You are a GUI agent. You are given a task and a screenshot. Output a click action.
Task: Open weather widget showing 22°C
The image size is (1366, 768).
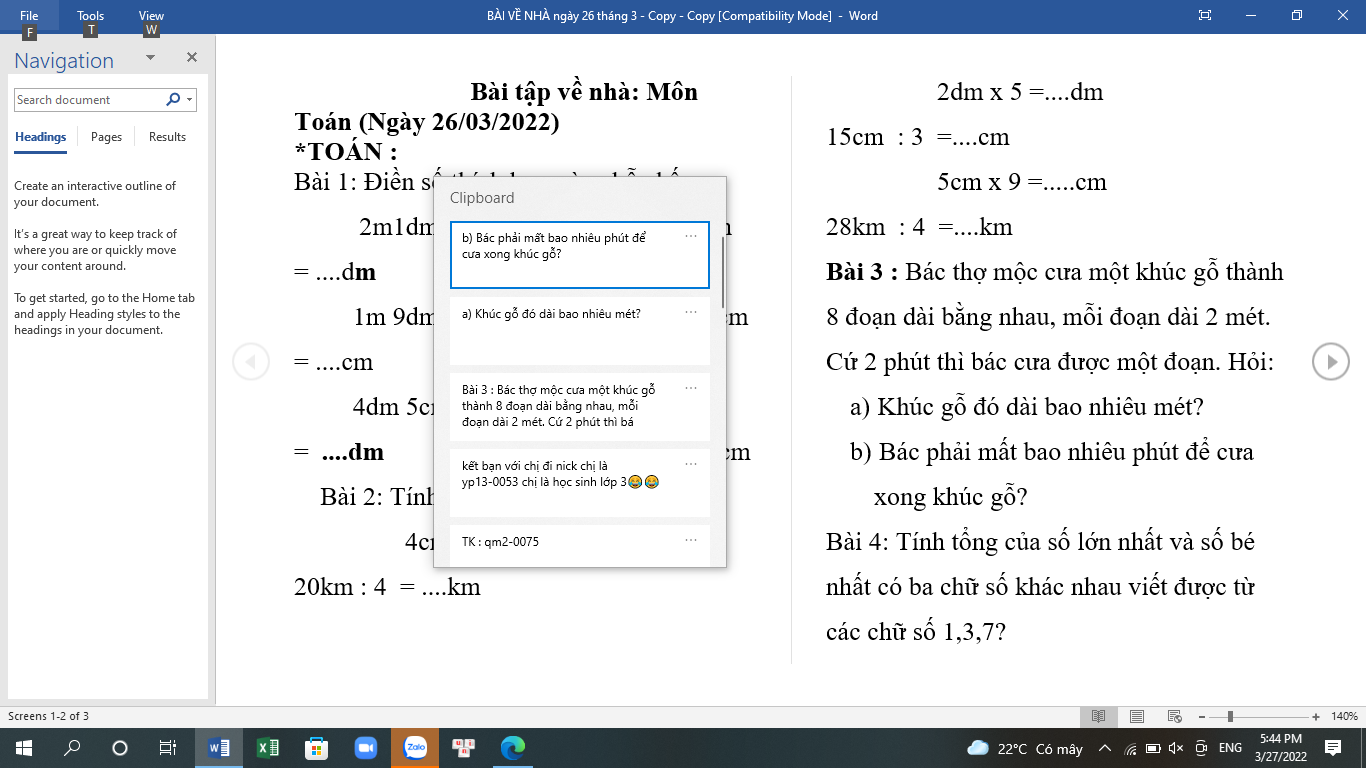click(x=1025, y=749)
